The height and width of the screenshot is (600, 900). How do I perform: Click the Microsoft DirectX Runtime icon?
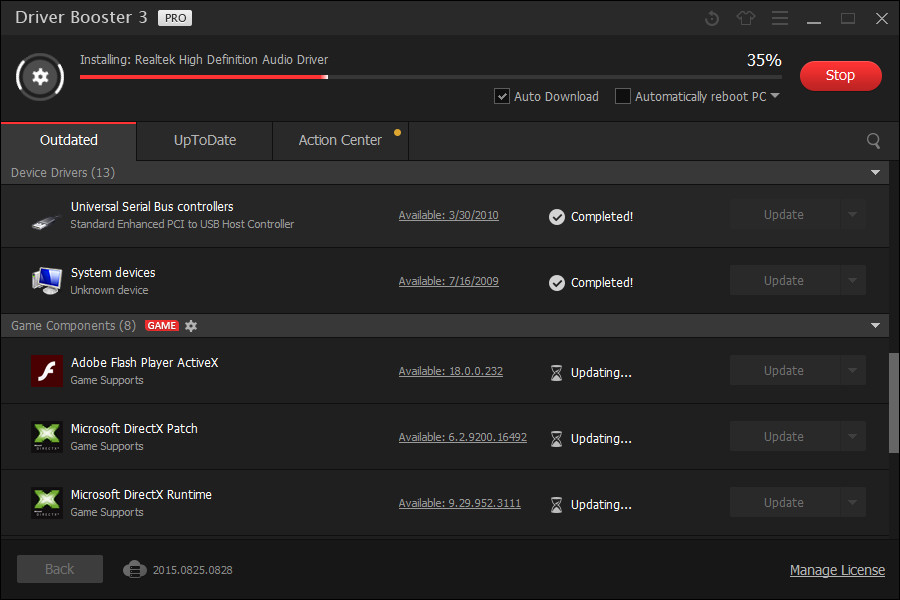[47, 502]
